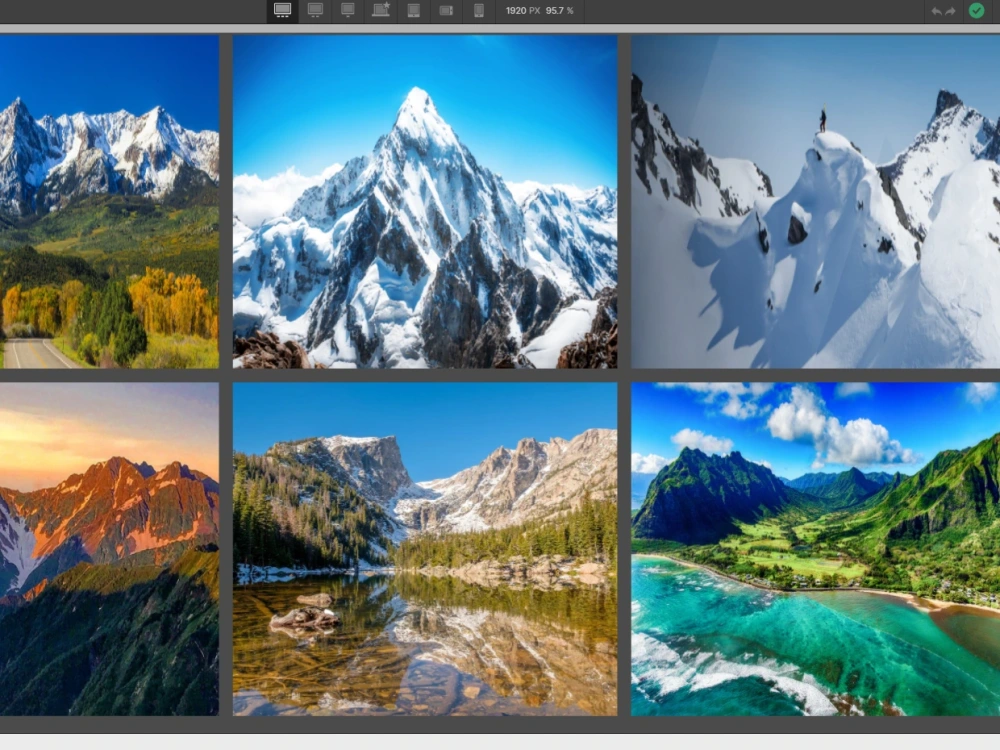
Task: Adjust the 95.7 % zoom control
Action: click(558, 12)
